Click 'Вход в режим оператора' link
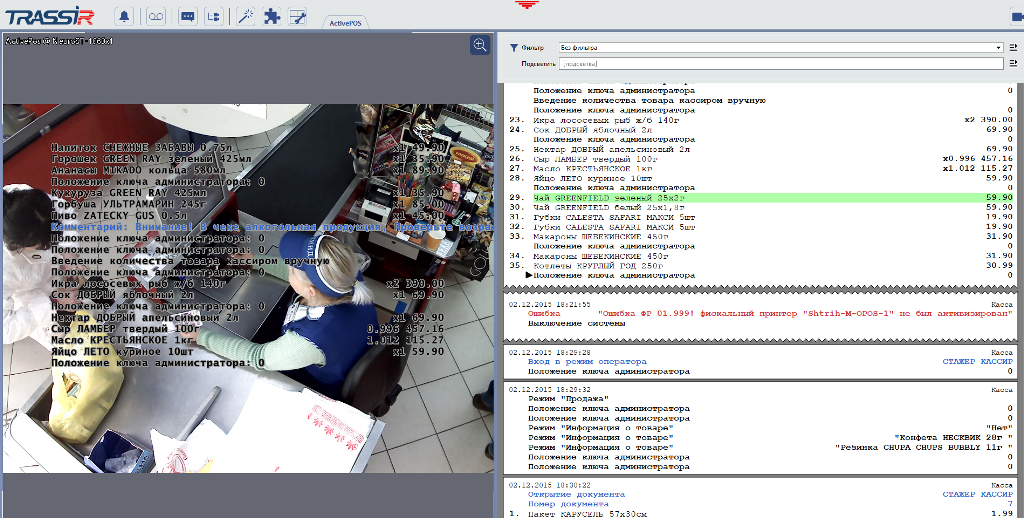Image resolution: width=1024 pixels, height=518 pixels. 587,361
